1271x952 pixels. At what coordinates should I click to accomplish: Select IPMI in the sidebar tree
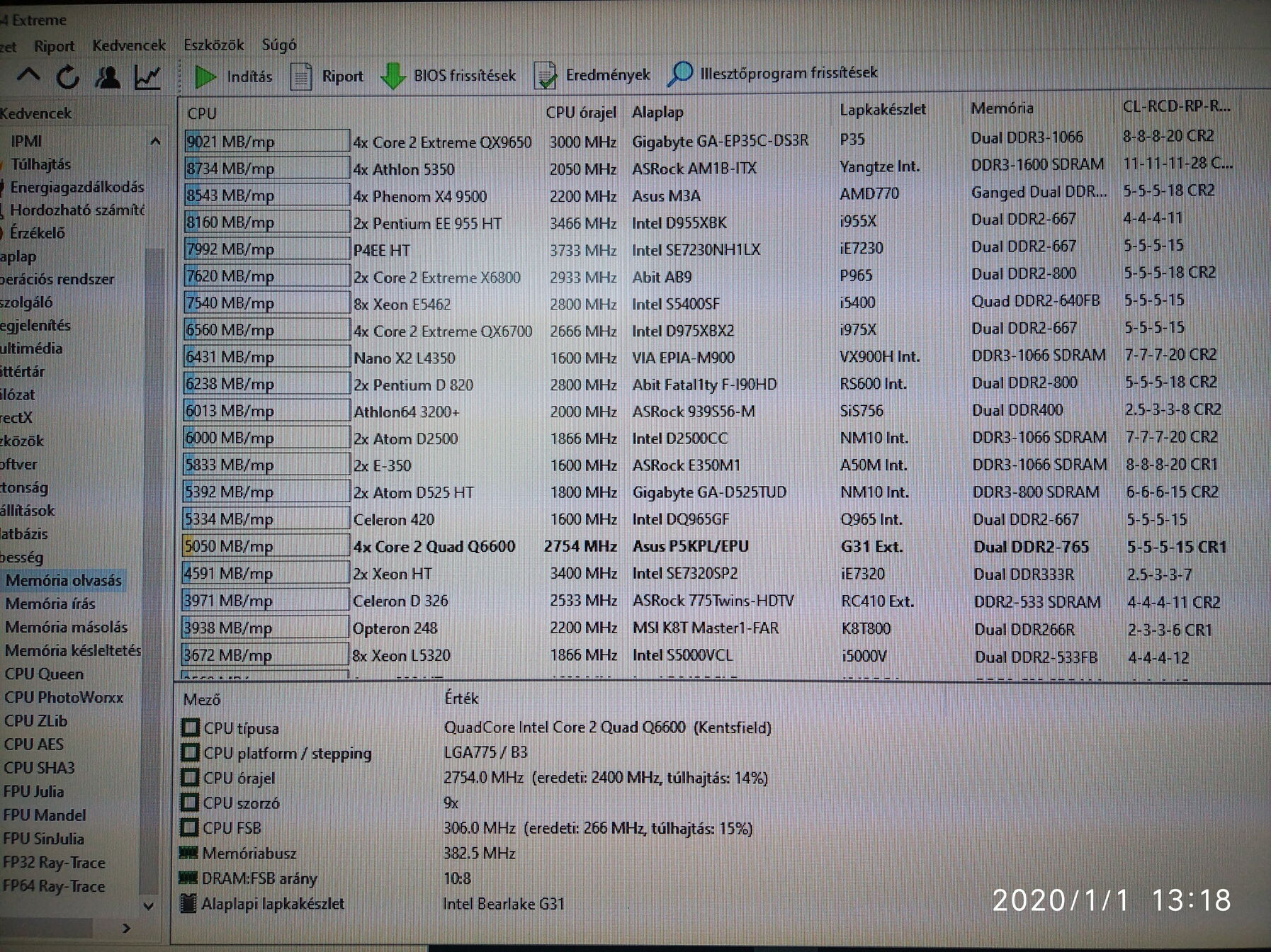tap(26, 141)
